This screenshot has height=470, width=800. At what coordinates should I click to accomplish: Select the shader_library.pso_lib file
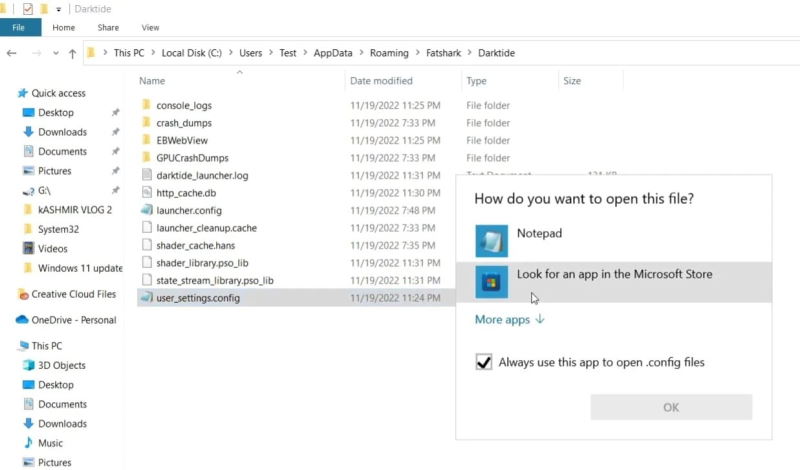coord(202,263)
